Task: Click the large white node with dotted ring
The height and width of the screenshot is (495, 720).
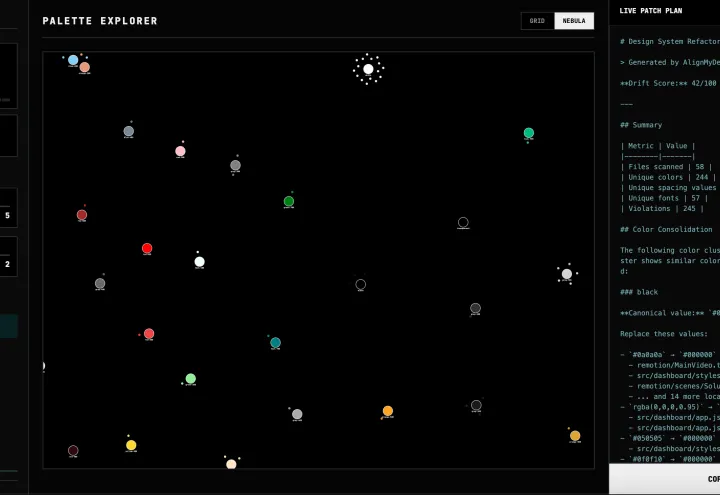Action: pos(368,69)
